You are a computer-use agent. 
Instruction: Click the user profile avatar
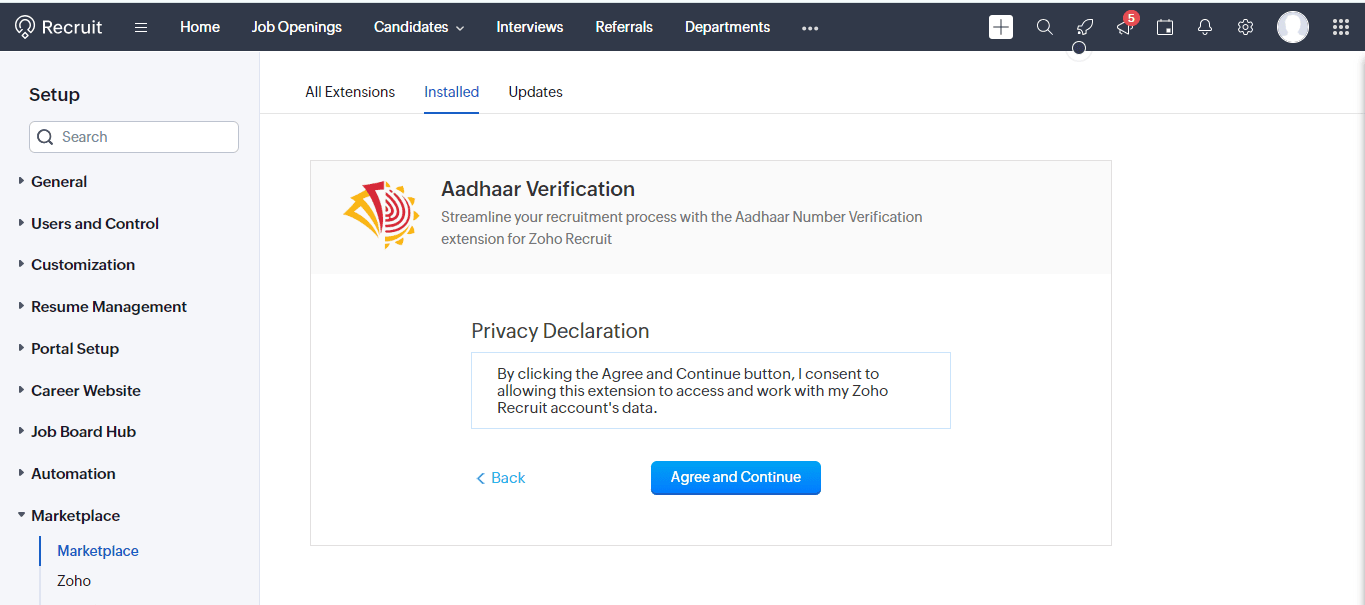click(1292, 27)
